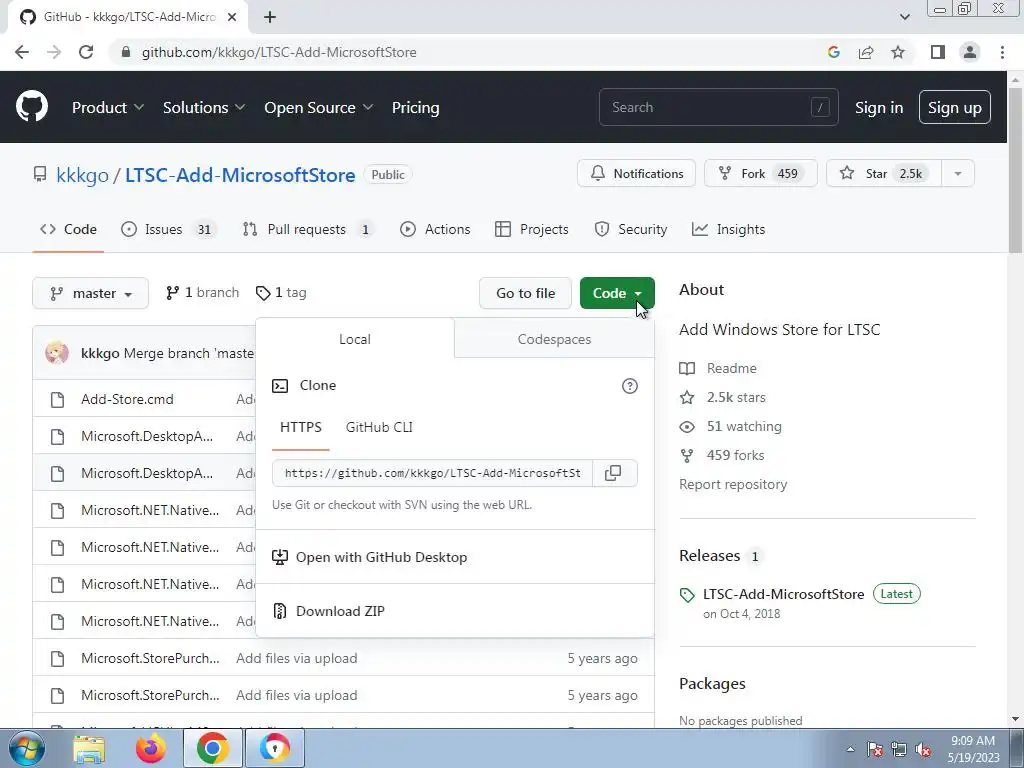This screenshot has width=1024, height=768.
Task: Toggle the Chrome side panel icon
Action: pyautogui.click(x=938, y=52)
